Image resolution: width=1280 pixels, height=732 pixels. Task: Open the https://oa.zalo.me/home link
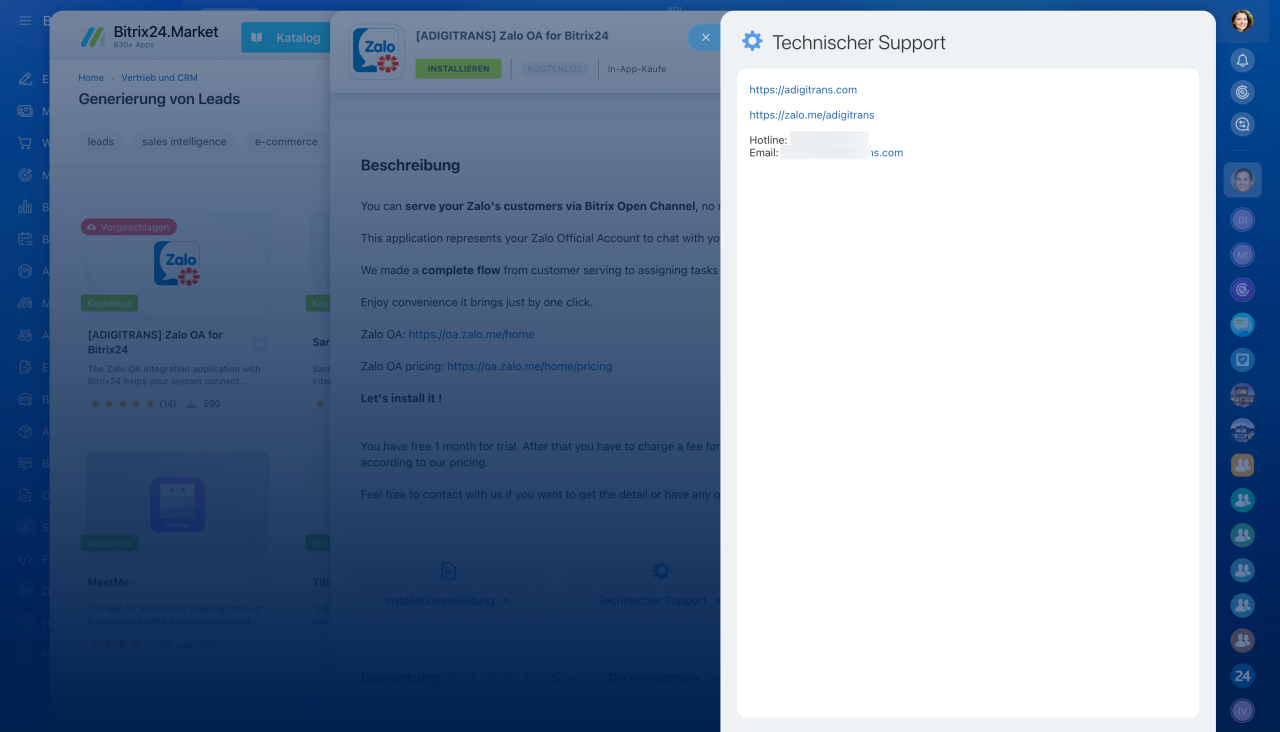pyautogui.click(x=471, y=334)
